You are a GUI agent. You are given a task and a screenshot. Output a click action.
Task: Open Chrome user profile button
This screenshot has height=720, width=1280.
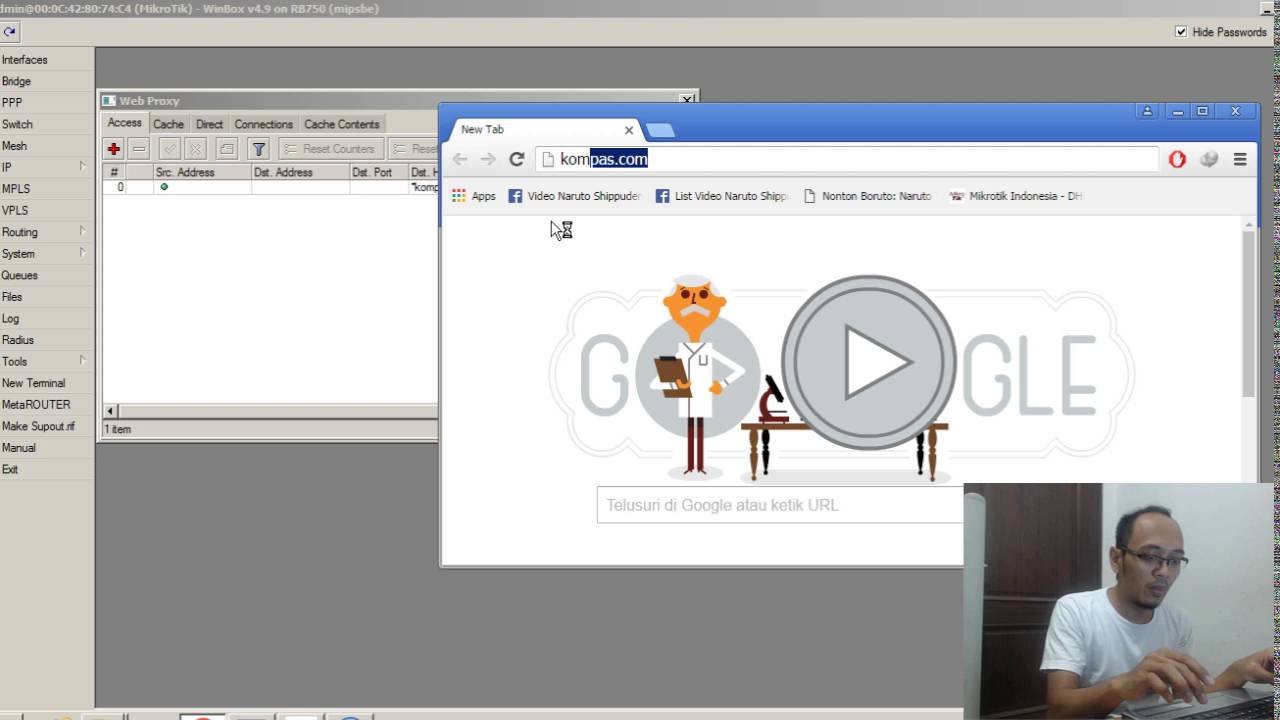pyautogui.click(x=1148, y=111)
